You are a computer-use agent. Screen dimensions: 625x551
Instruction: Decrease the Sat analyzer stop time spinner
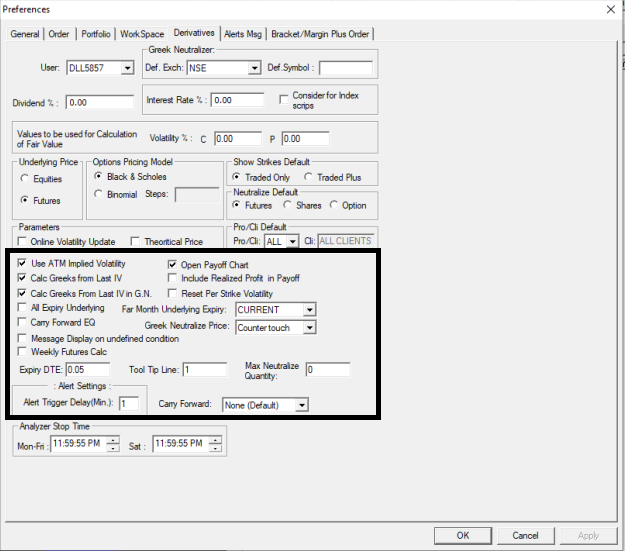(212, 448)
